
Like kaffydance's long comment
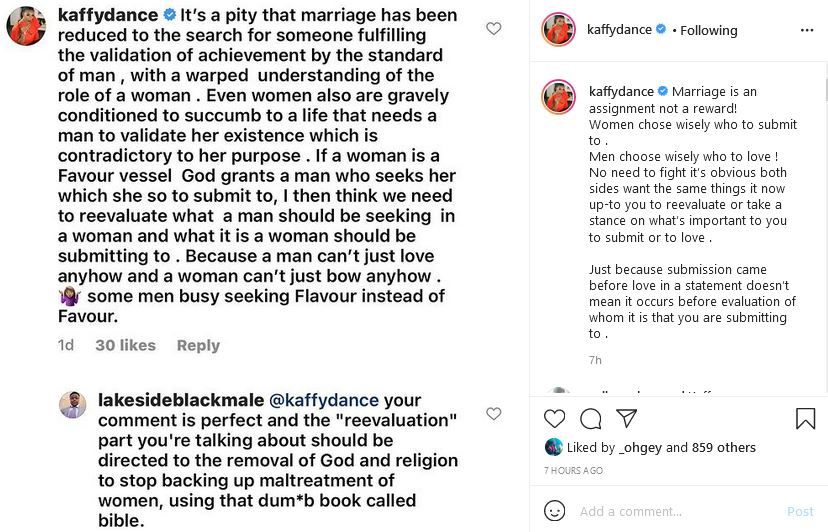(x=493, y=29)
